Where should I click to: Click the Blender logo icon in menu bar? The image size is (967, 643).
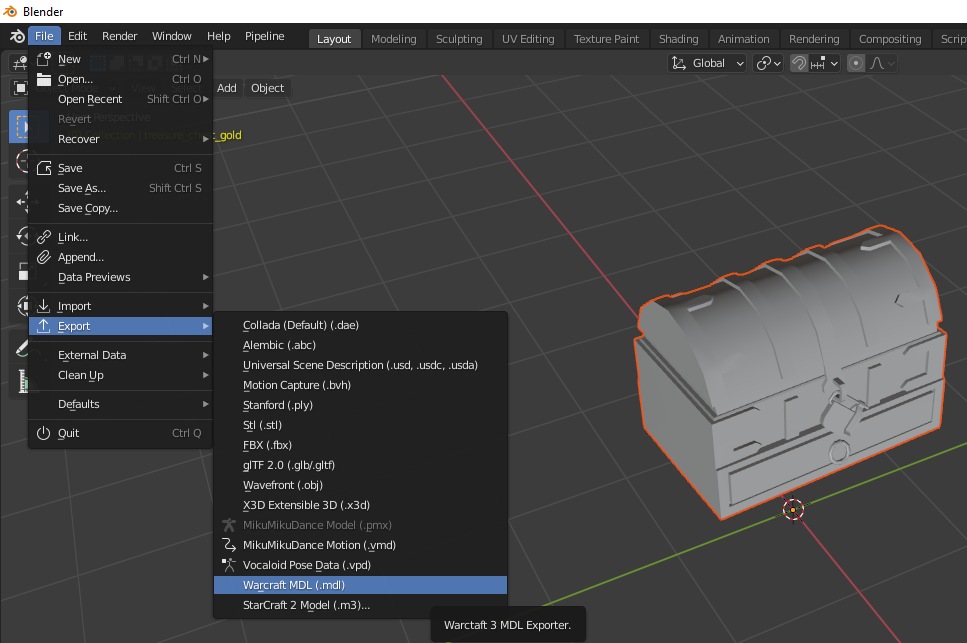[x=17, y=36]
